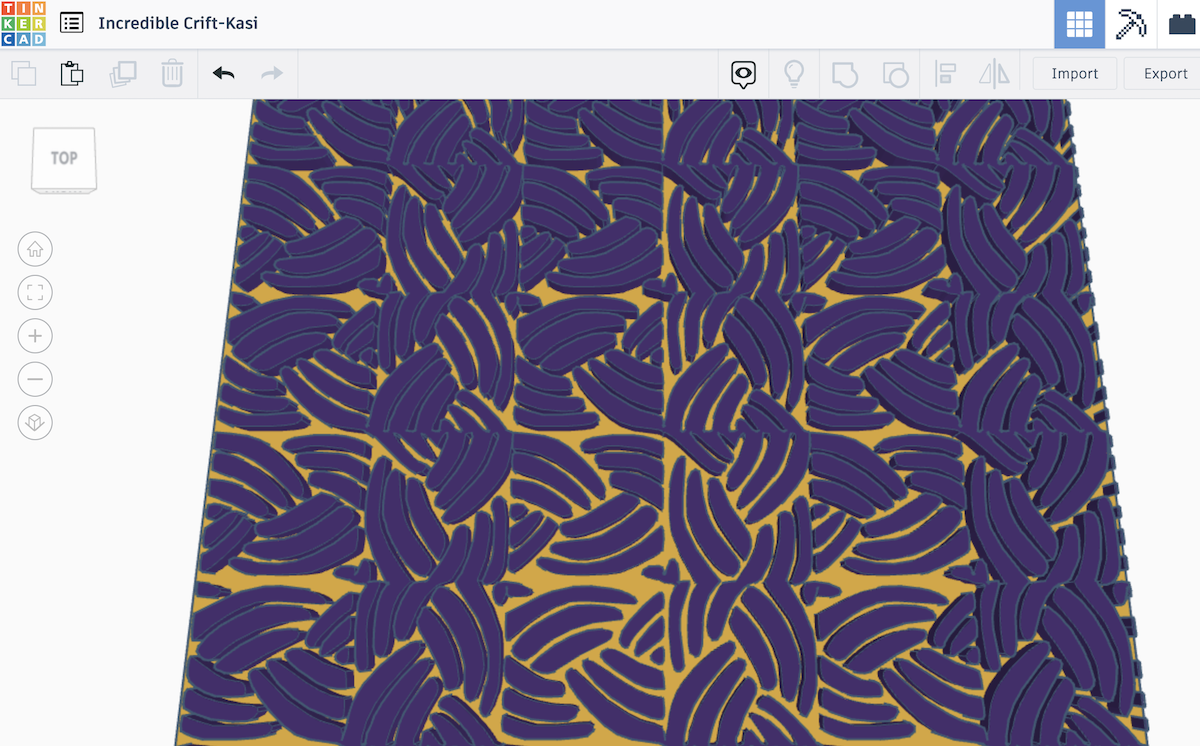This screenshot has width=1200, height=746.
Task: Activate the Notes annotation tool
Action: [742, 73]
